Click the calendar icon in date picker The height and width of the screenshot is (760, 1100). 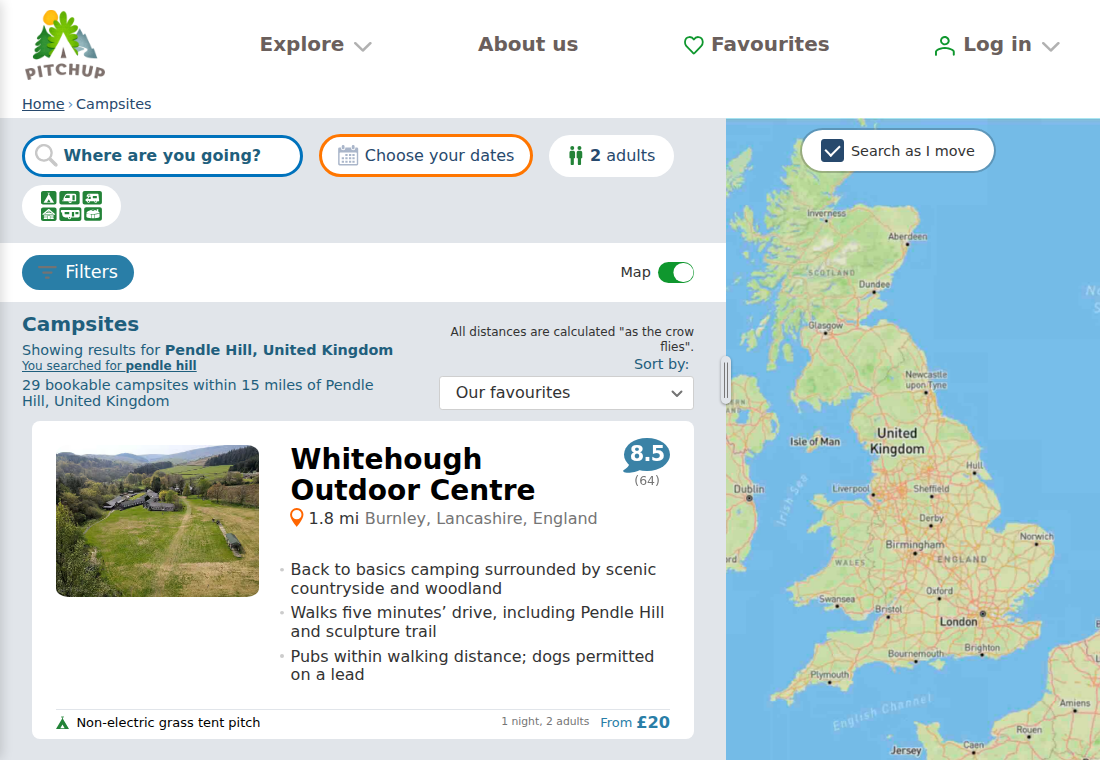click(348, 156)
